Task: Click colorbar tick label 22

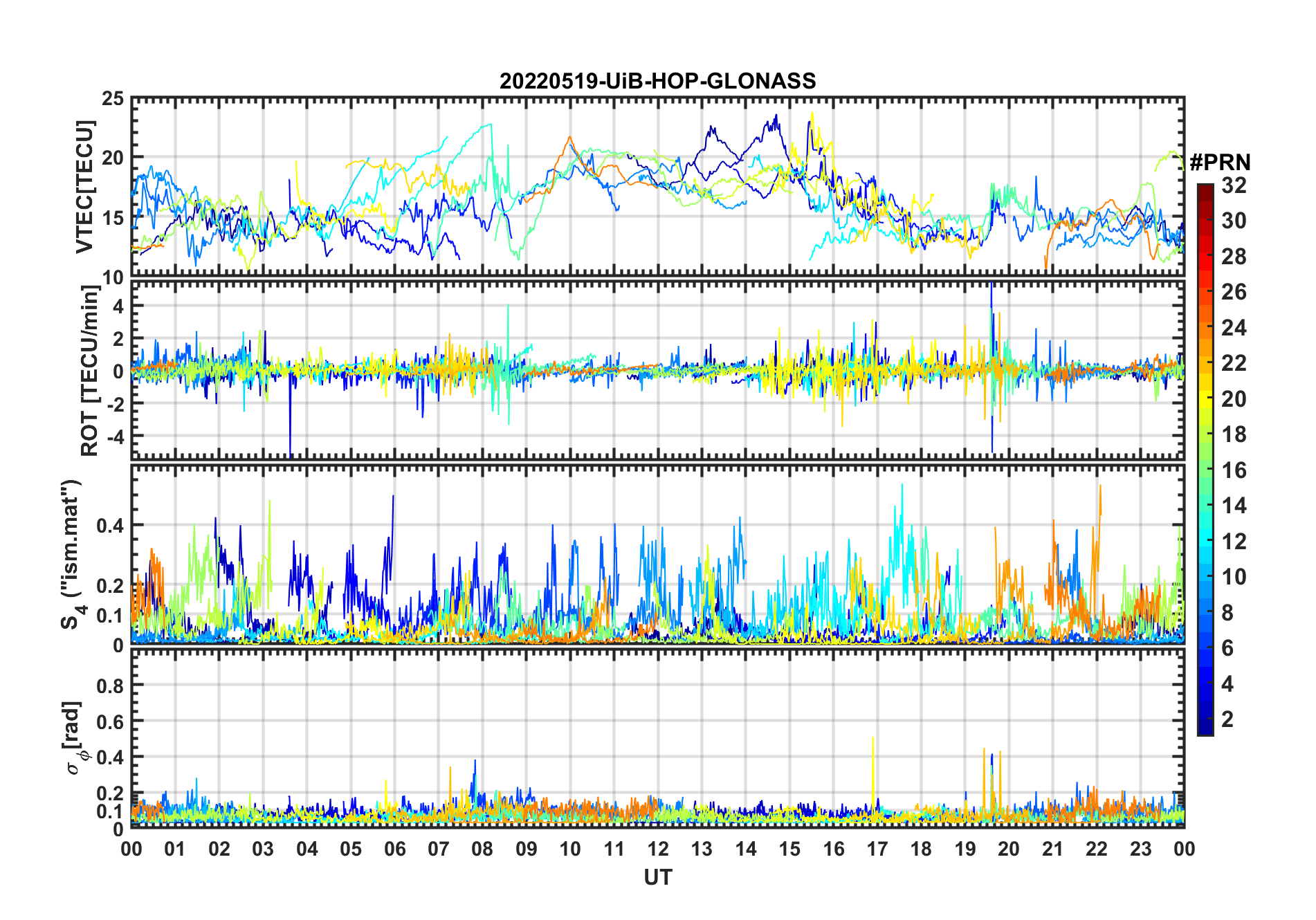Action: click(1234, 363)
